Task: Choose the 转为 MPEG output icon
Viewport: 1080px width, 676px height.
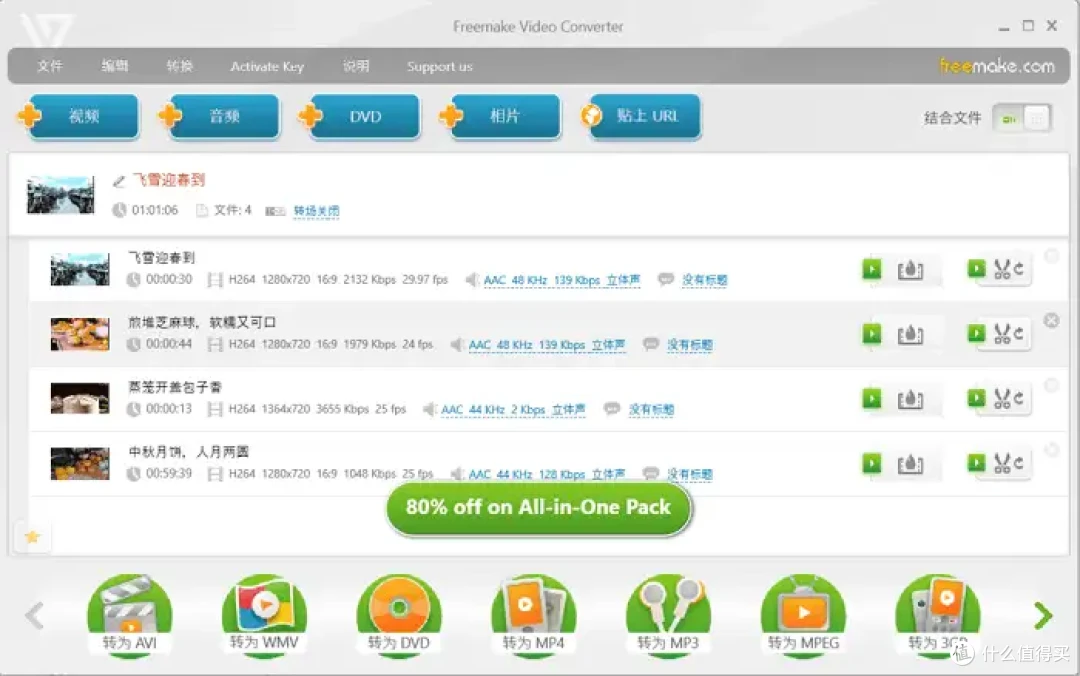Action: click(x=803, y=615)
